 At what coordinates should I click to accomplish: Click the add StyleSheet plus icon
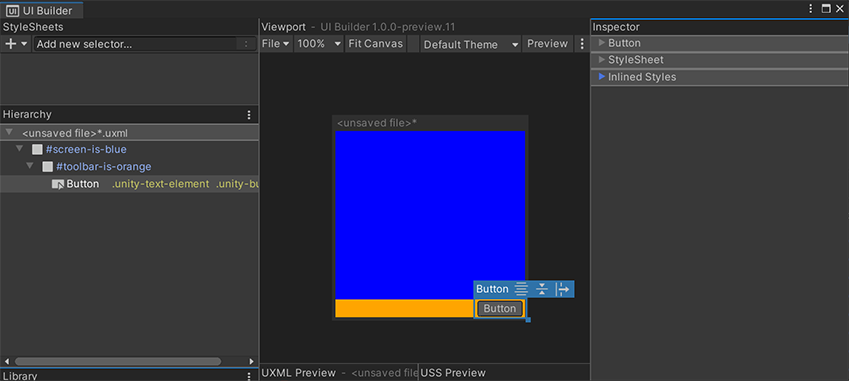click(10, 44)
